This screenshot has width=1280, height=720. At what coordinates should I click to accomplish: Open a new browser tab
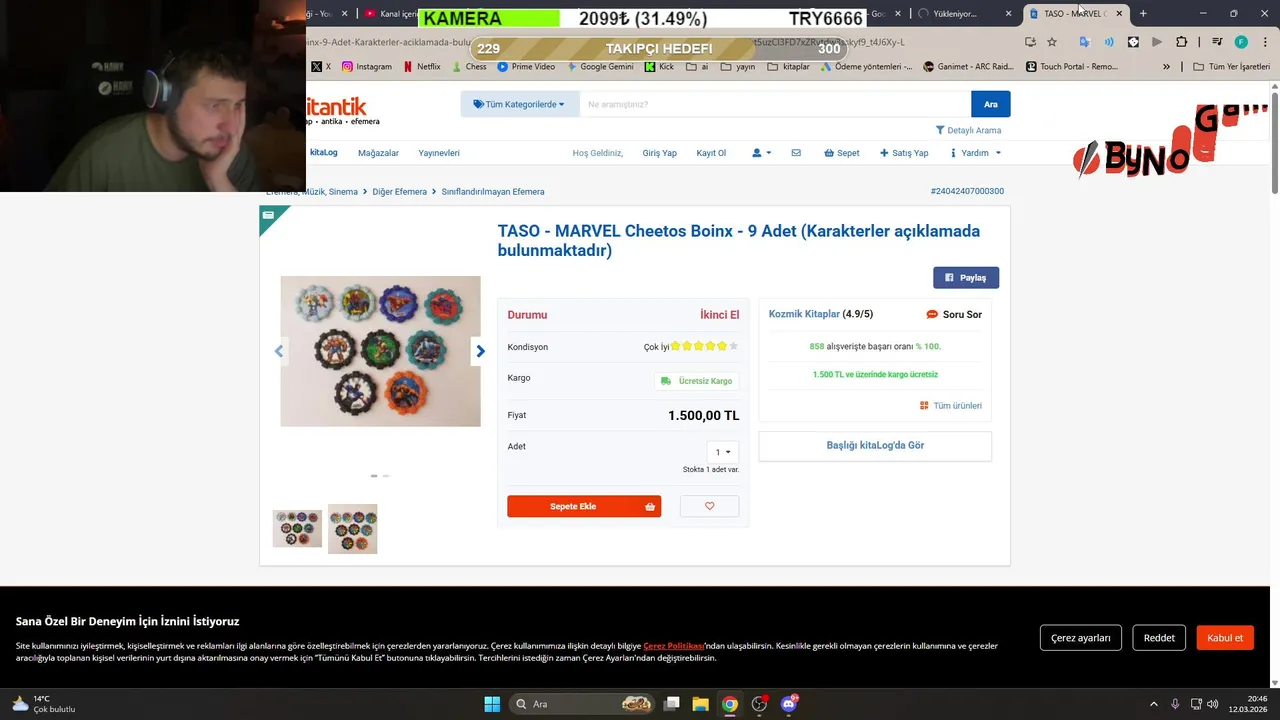click(x=1143, y=14)
